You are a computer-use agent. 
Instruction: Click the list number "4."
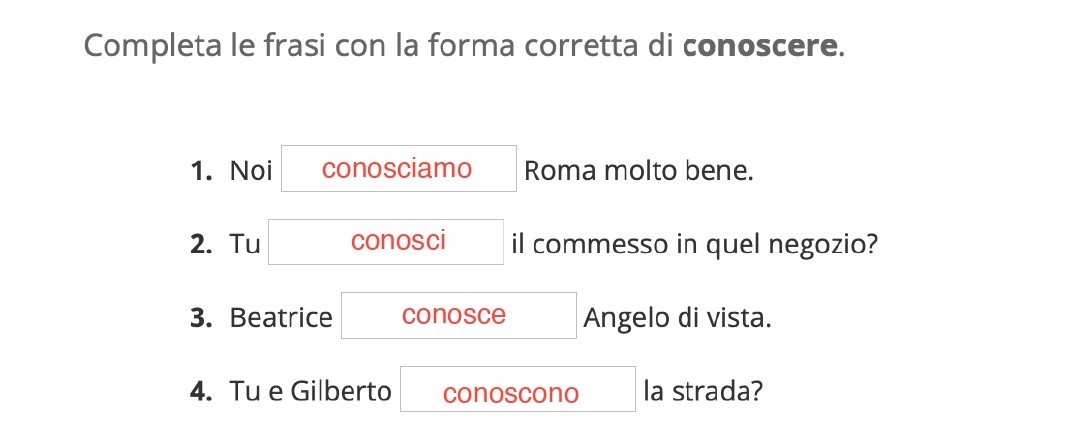coord(203,391)
